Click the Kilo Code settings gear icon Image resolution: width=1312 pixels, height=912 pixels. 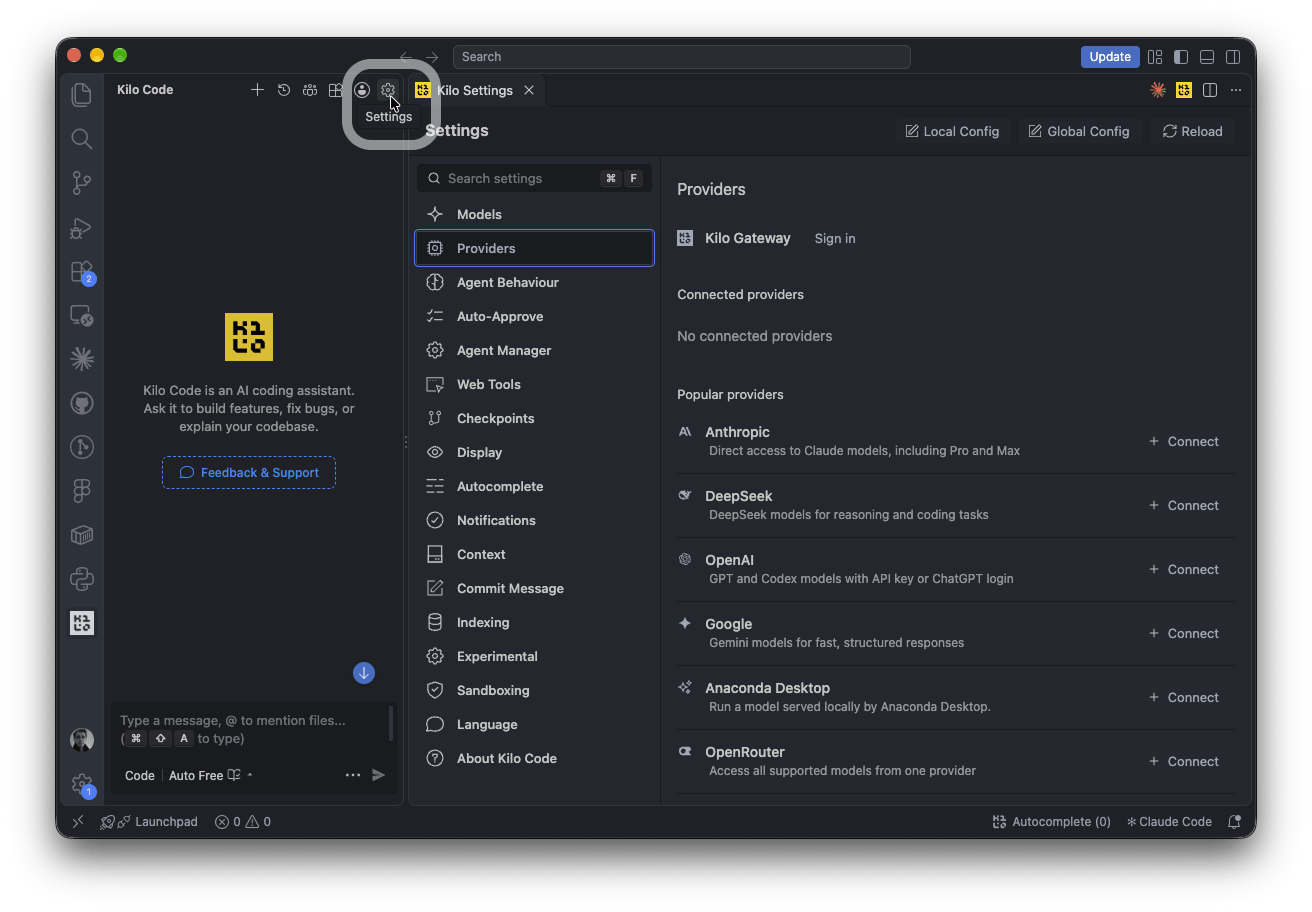388,90
